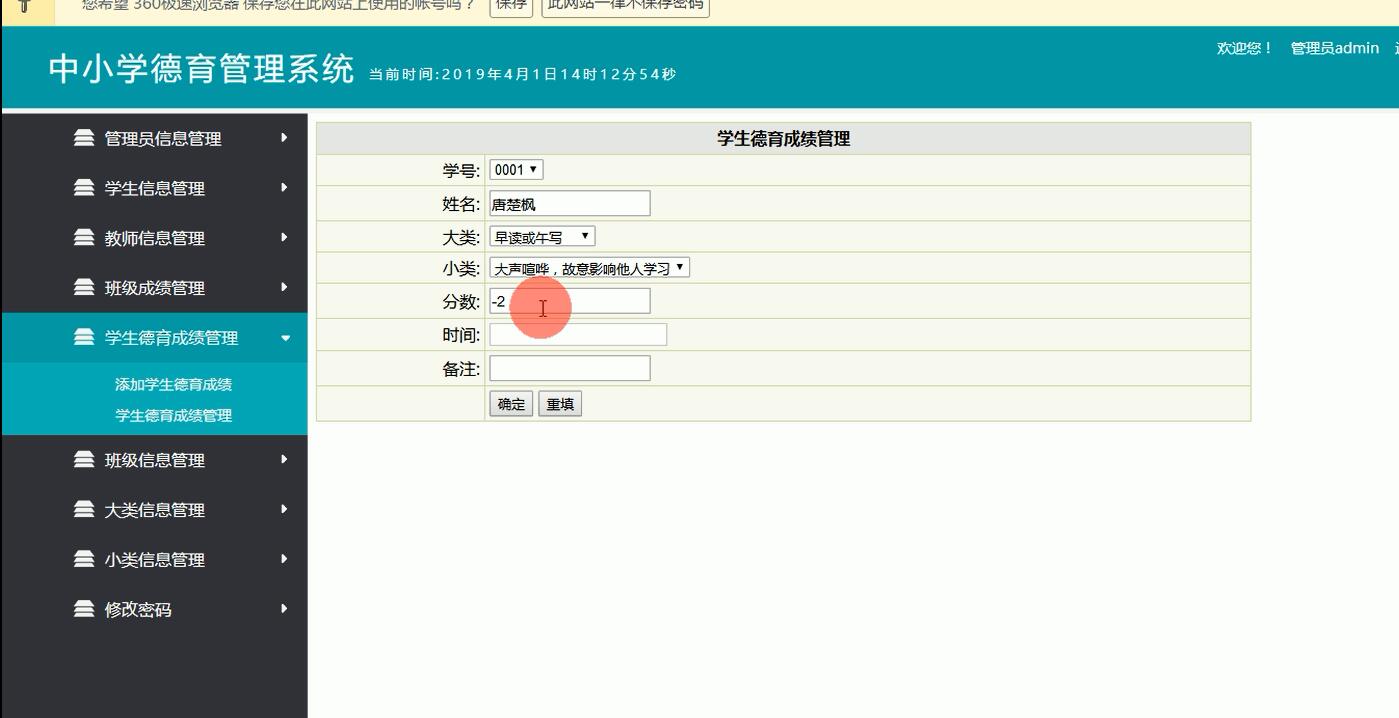This screenshot has width=1399, height=718.
Task: Open the 教师信息管理 menu item
Action: pos(155,239)
